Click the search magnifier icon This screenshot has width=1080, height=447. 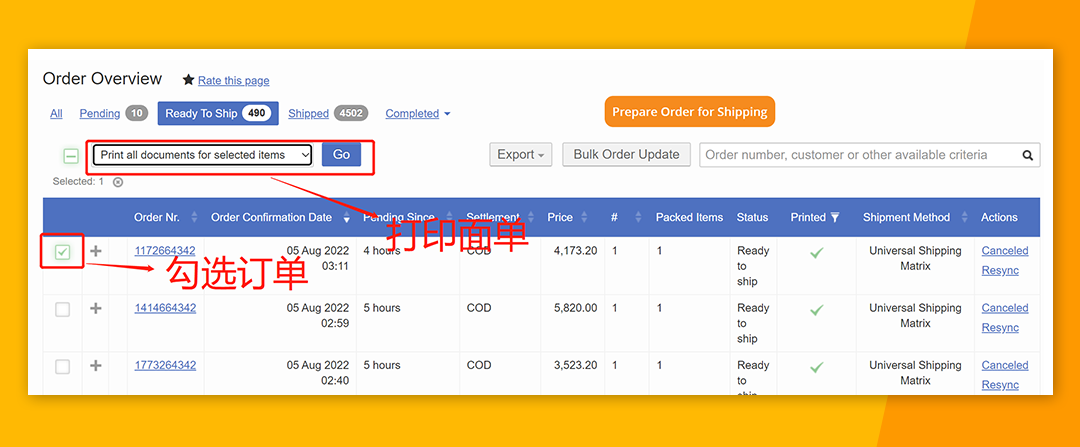coord(1028,156)
